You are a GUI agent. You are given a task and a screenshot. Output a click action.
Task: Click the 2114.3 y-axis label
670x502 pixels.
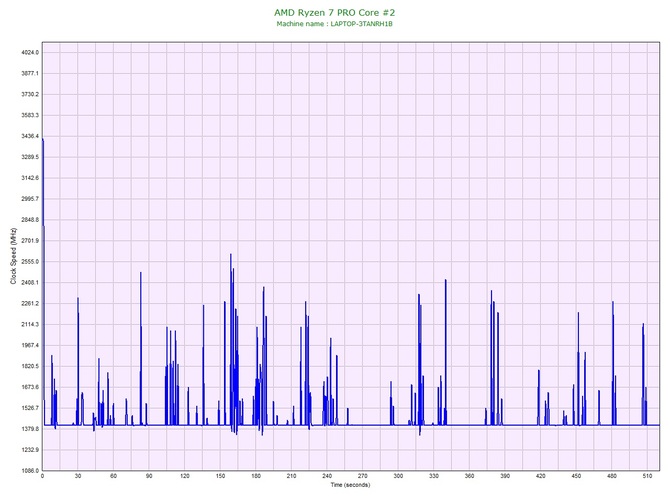coord(30,324)
